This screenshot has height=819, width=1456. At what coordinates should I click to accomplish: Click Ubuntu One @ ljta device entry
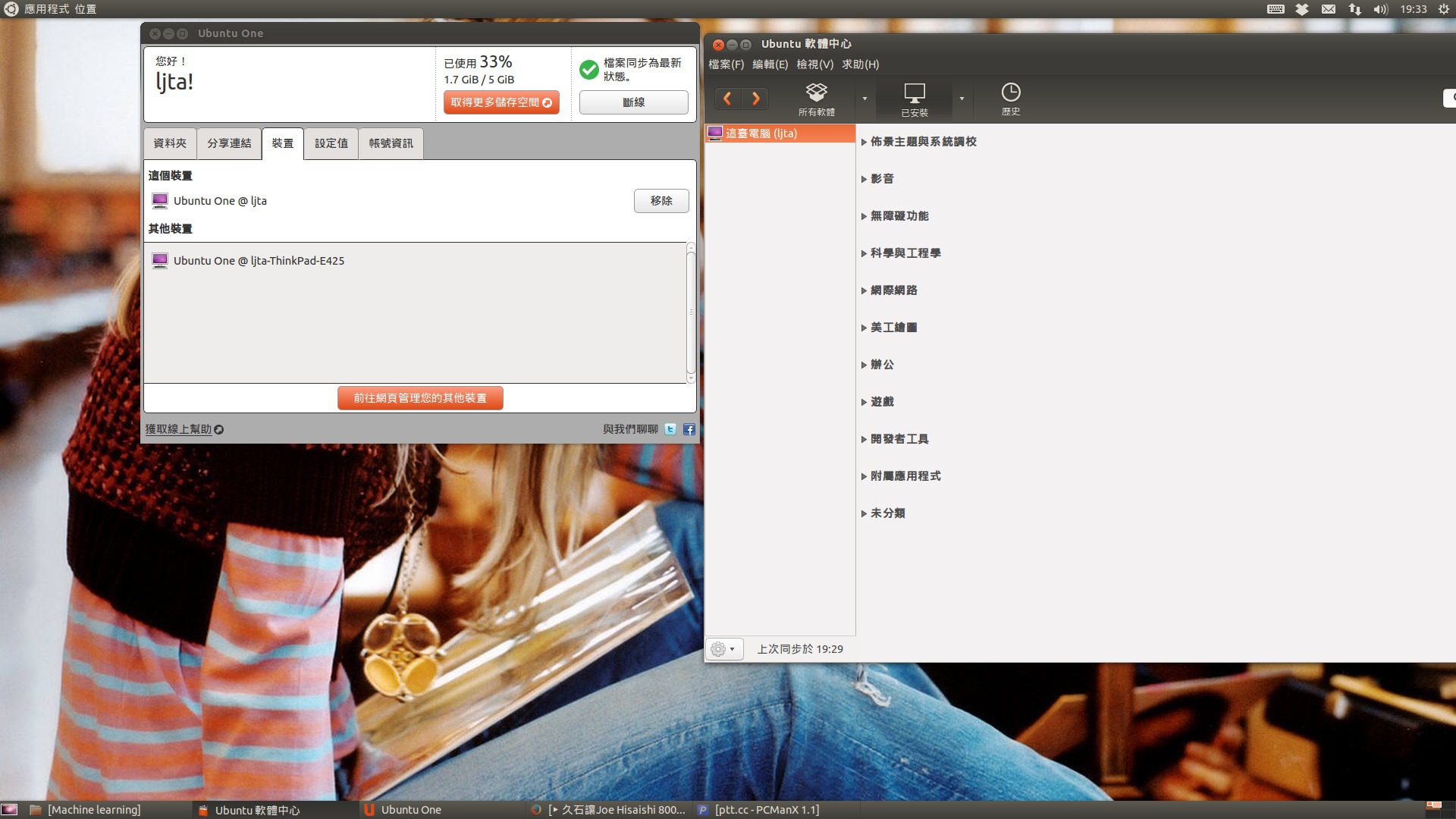220,201
